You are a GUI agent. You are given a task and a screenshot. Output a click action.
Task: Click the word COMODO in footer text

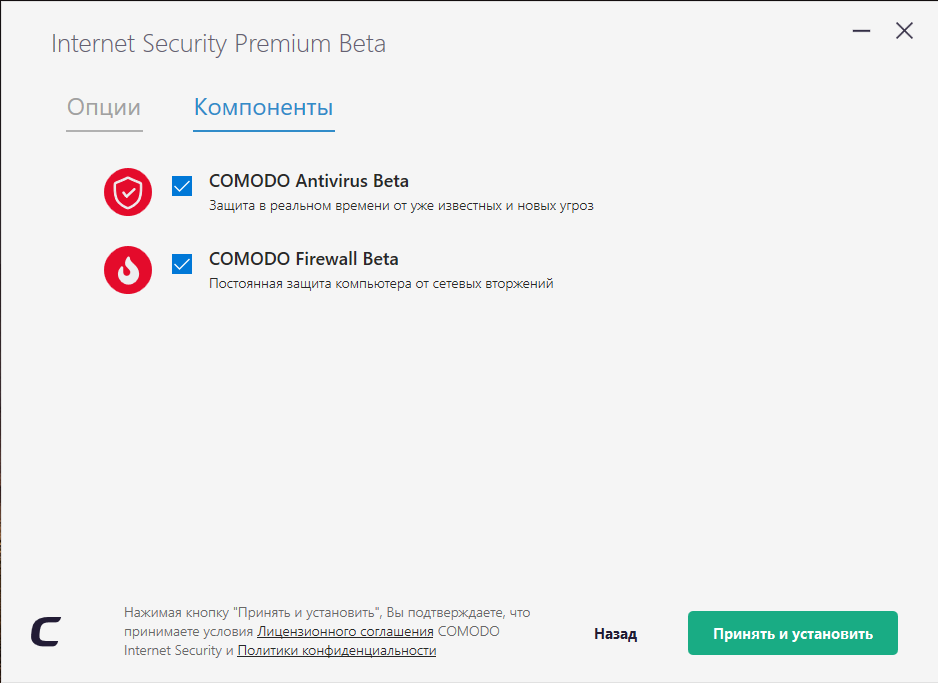468,632
